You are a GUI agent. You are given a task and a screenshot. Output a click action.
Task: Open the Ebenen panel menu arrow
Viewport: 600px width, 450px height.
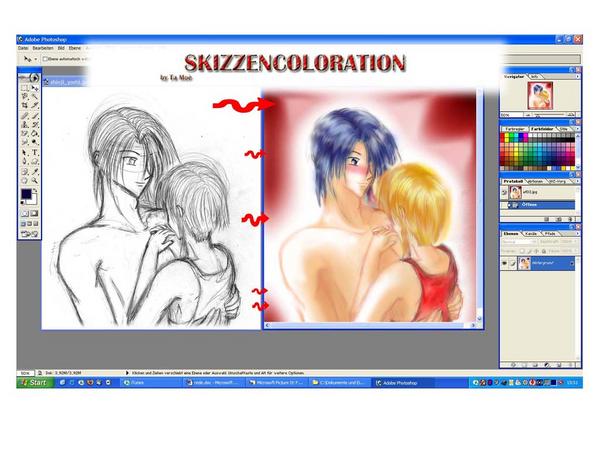click(x=577, y=233)
